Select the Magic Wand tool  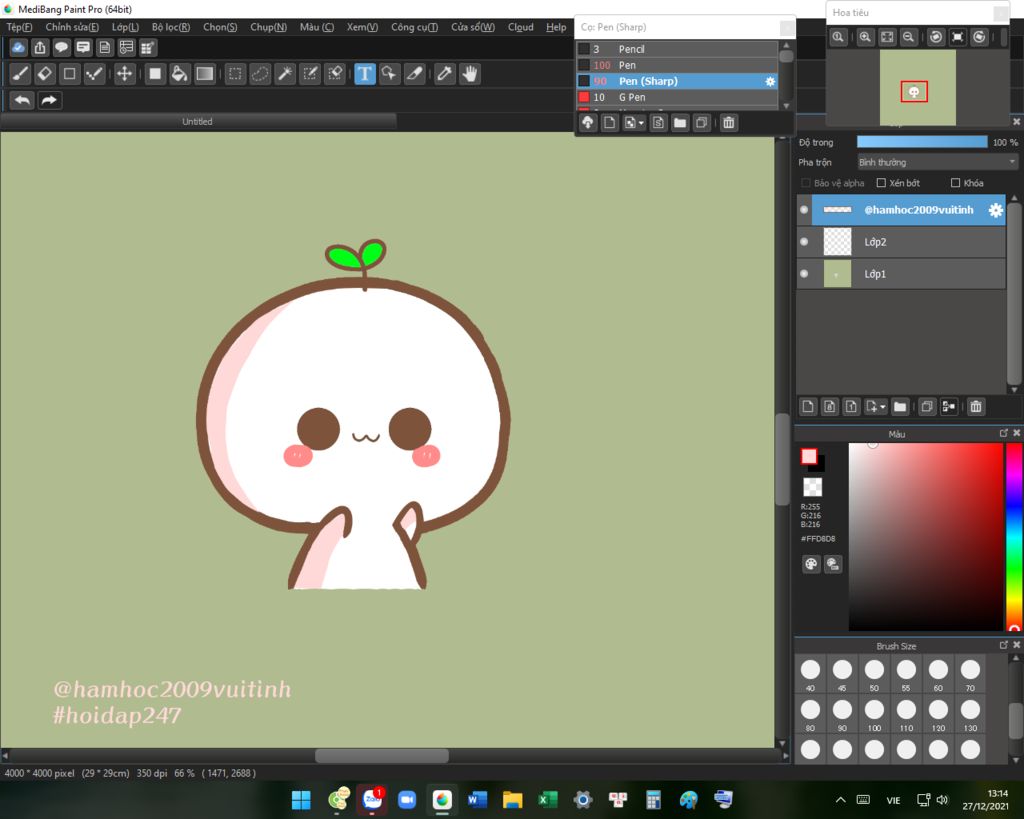[x=285, y=74]
